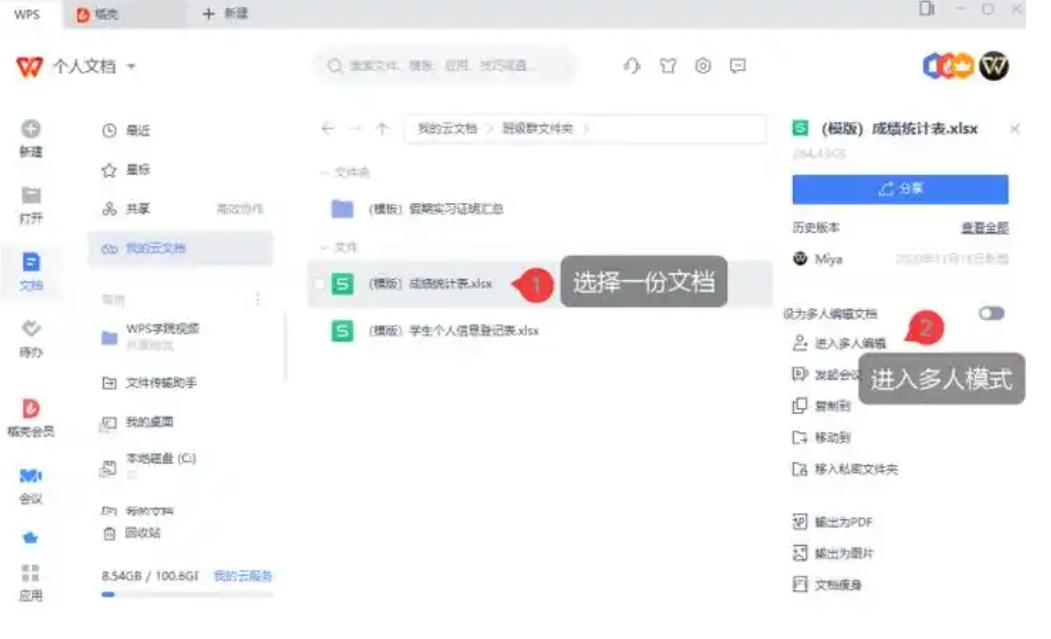Screen dimensions: 1051x639
Task: Click the panel layout icon in title bar
Action: (926, 9)
